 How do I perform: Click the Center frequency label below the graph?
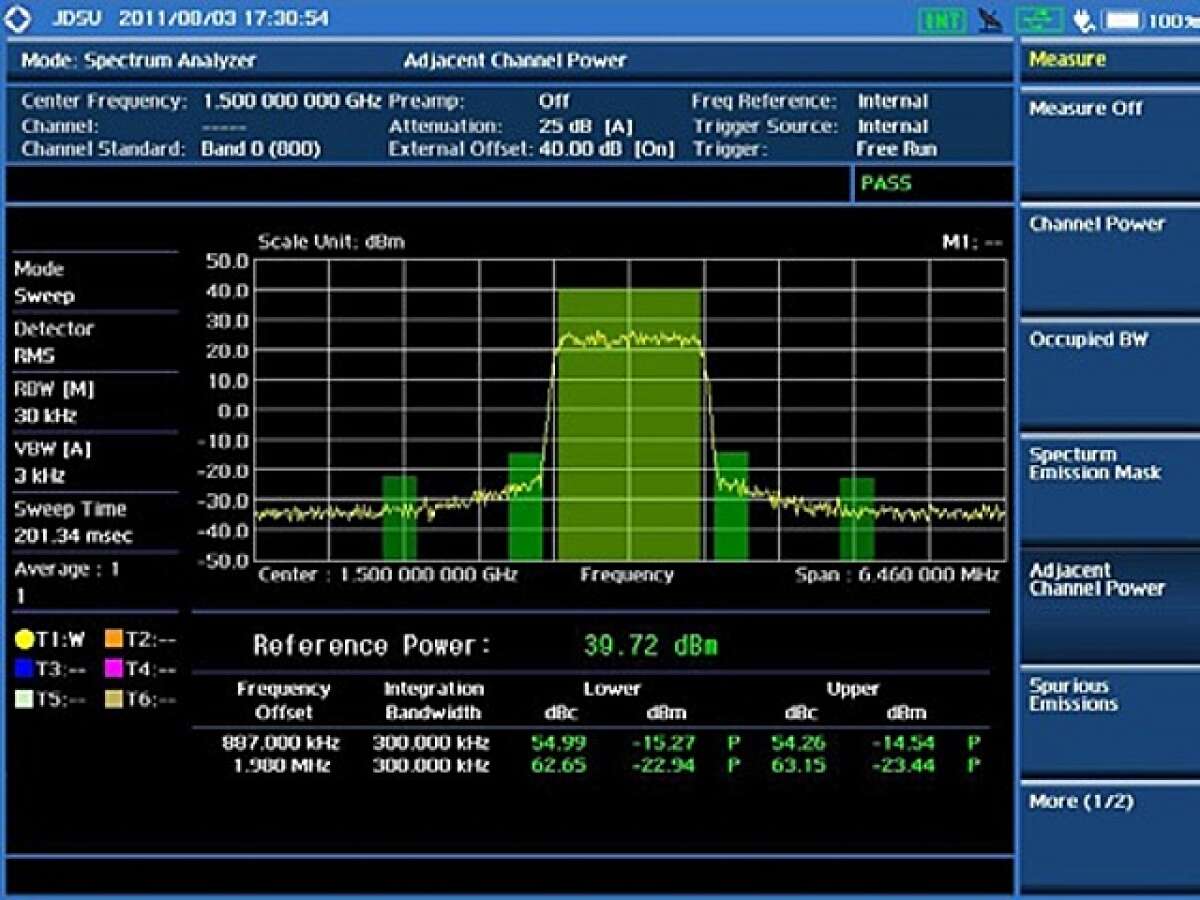point(388,575)
